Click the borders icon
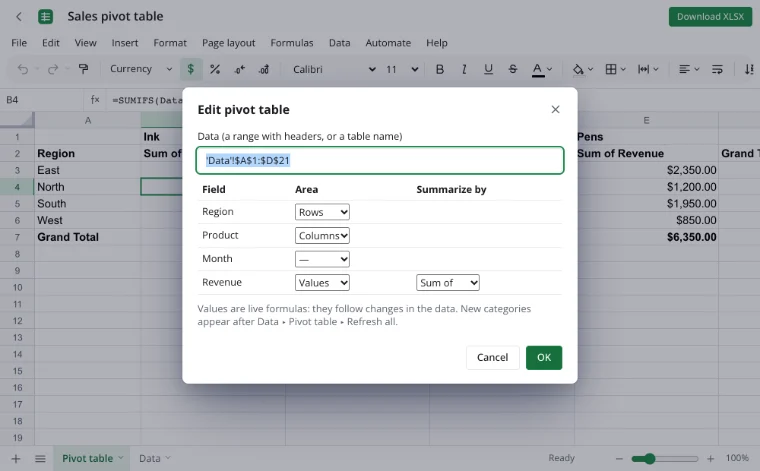The width and height of the screenshot is (760, 471). (x=611, y=69)
